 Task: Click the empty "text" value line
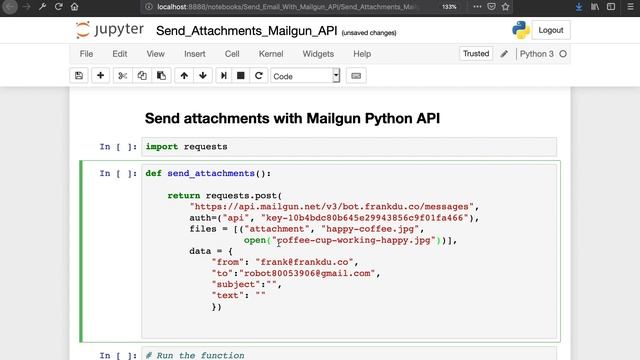pos(238,295)
